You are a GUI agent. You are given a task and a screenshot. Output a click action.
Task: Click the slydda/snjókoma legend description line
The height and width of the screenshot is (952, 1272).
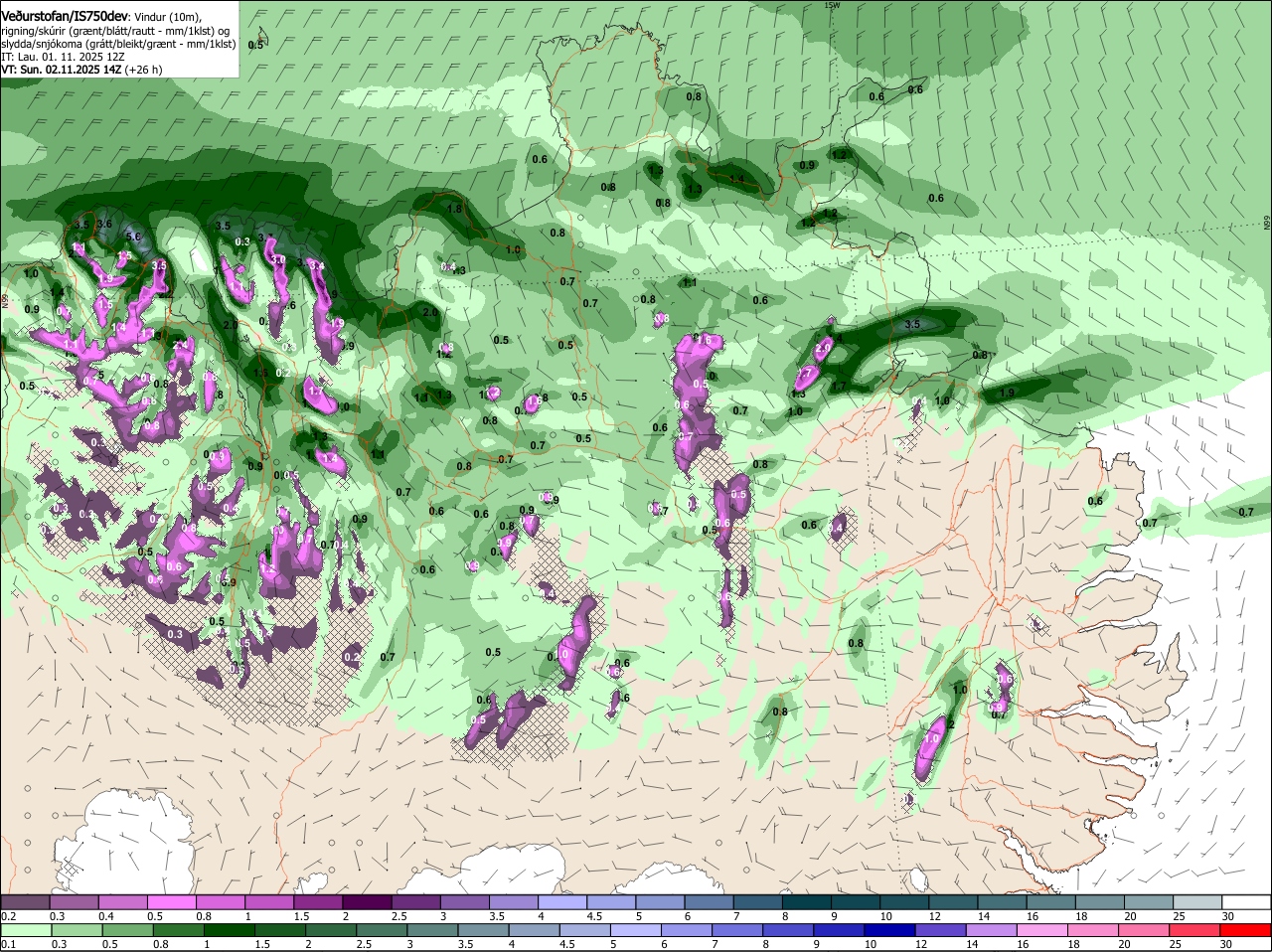[x=118, y=44]
